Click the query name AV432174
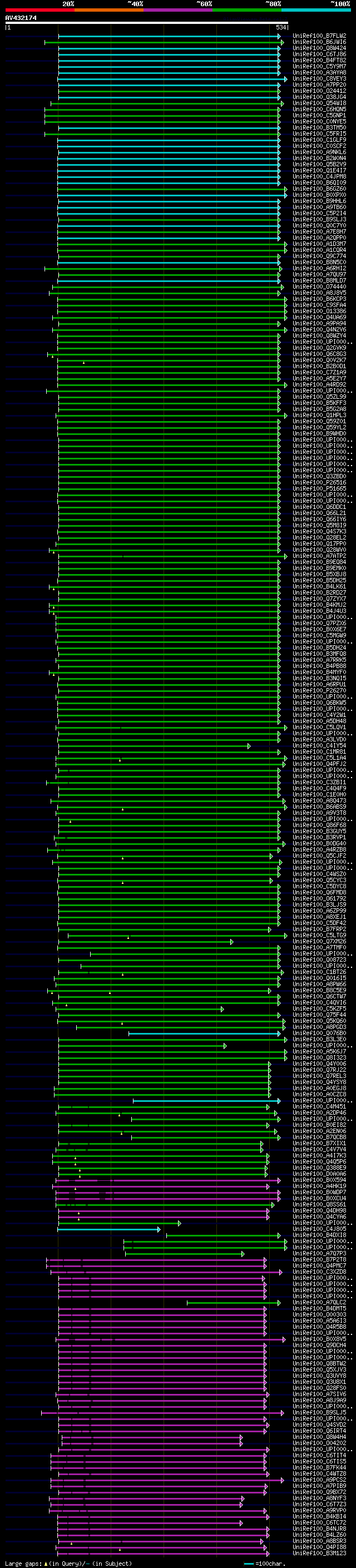356x1568 pixels. point(21,18)
